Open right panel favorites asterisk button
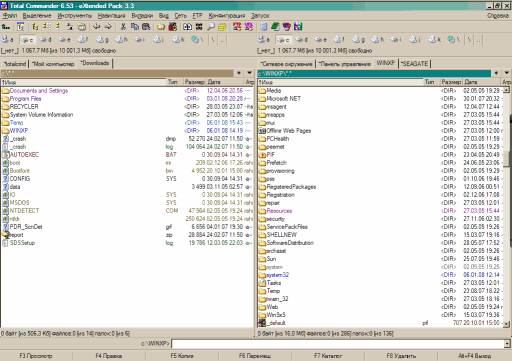 tap(496, 73)
